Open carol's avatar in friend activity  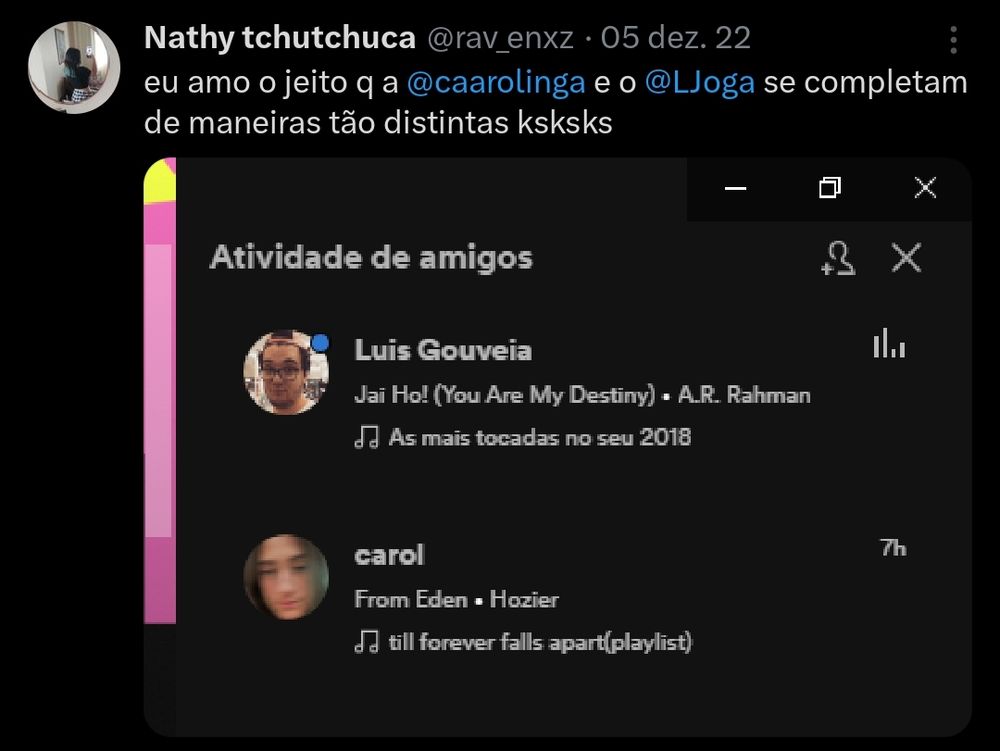coord(286,578)
